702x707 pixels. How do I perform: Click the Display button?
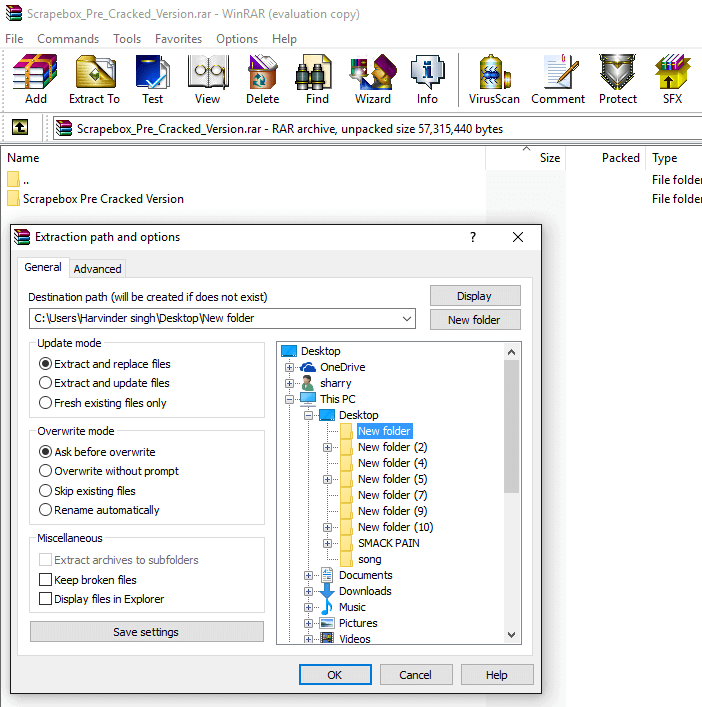(475, 296)
